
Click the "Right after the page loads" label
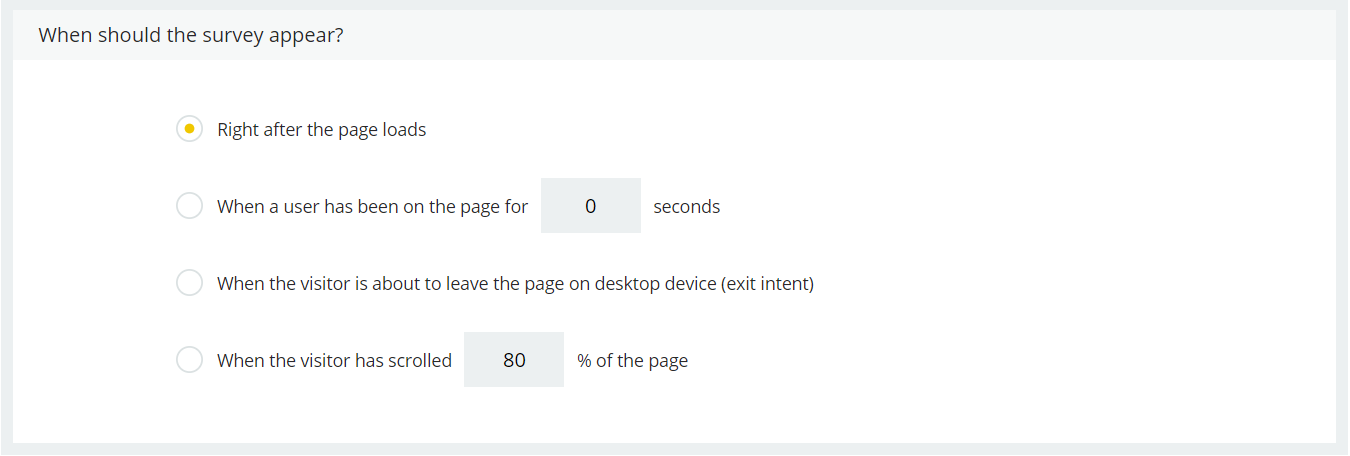[x=322, y=130]
